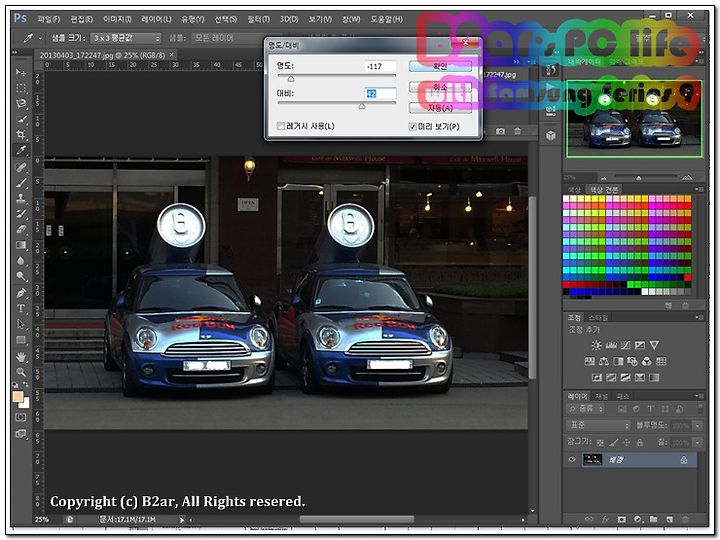Open the 샘플 모든 레이어 dropdown

click(227, 38)
